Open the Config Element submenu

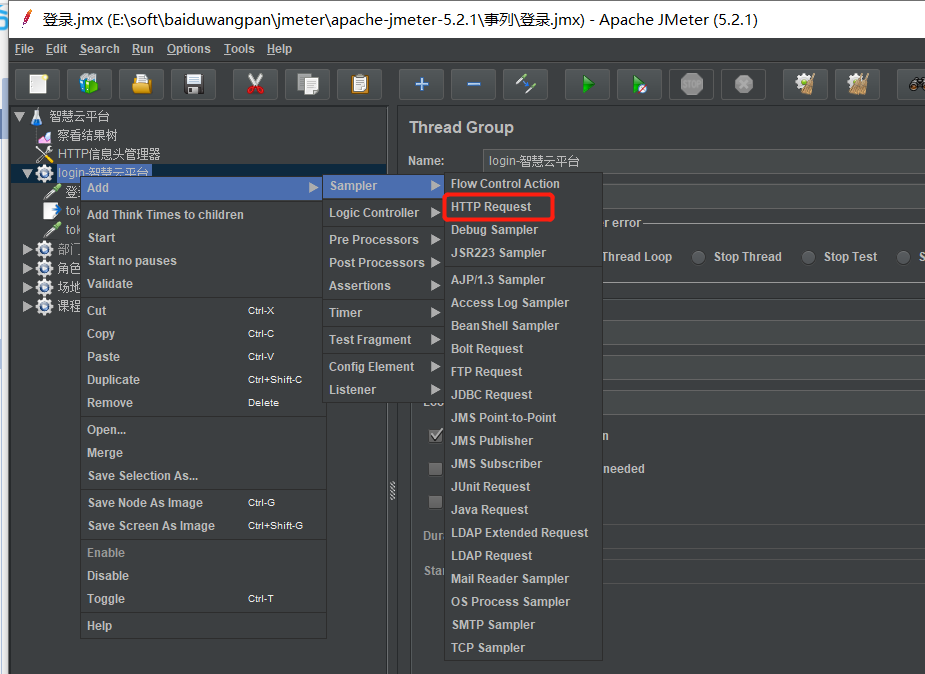pyautogui.click(x=383, y=367)
